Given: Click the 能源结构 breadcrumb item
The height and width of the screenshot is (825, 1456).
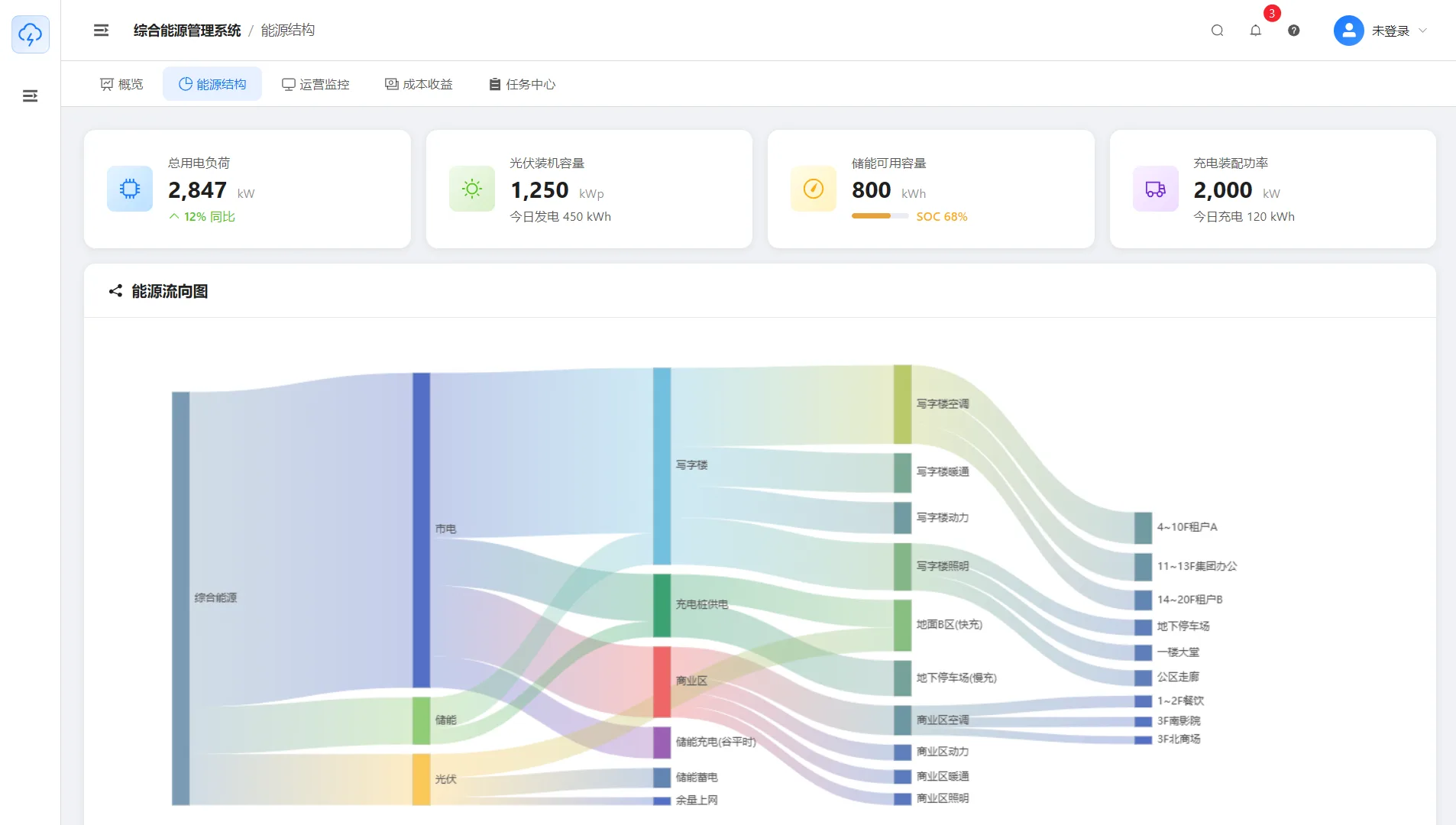Looking at the screenshot, I should 288,31.
